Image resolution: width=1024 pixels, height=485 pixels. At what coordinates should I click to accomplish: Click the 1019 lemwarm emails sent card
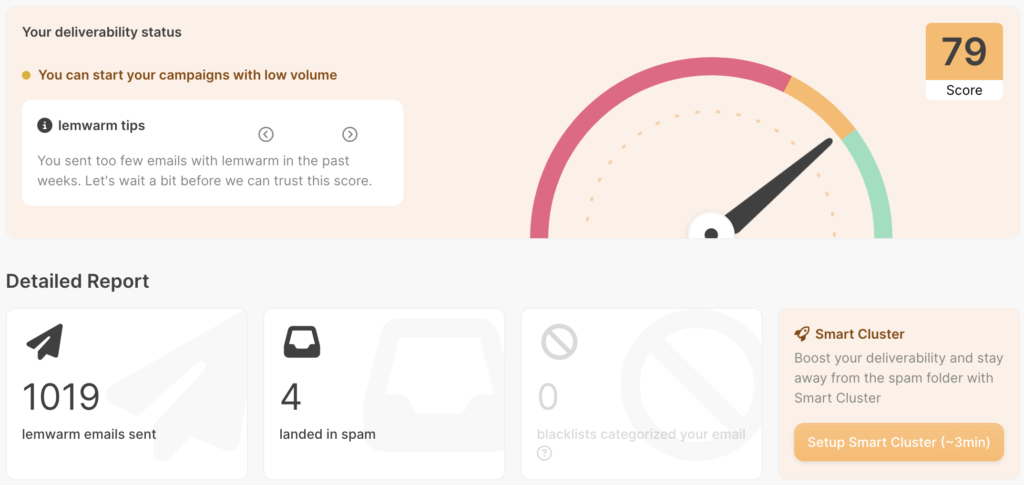point(127,394)
